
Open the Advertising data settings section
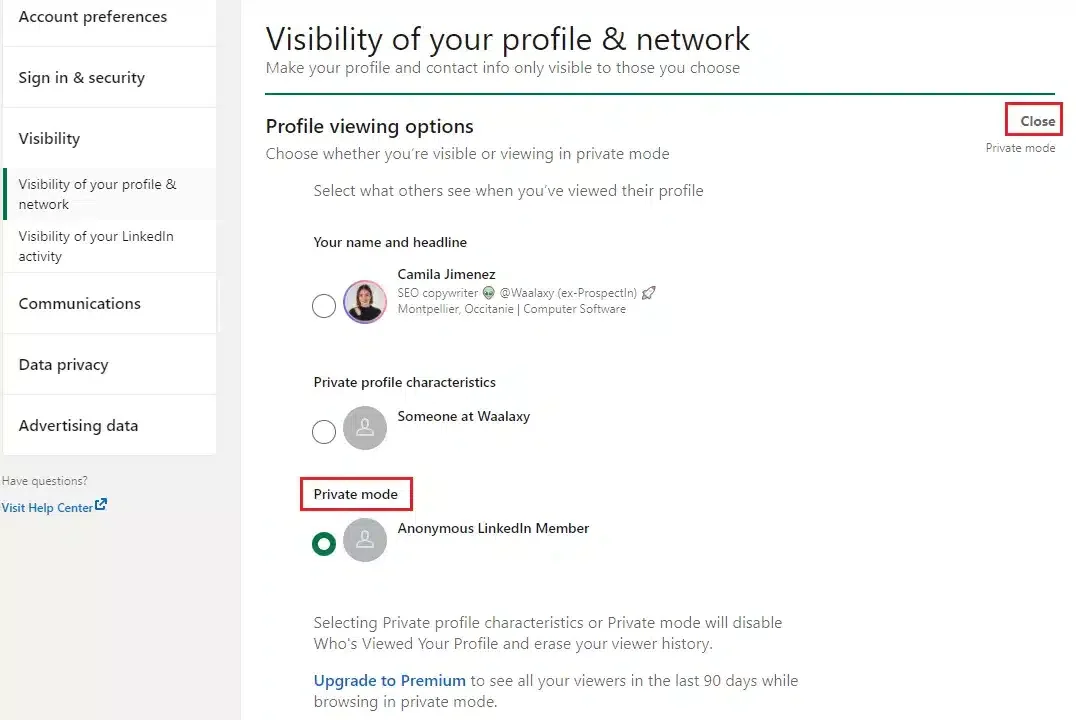point(110,426)
